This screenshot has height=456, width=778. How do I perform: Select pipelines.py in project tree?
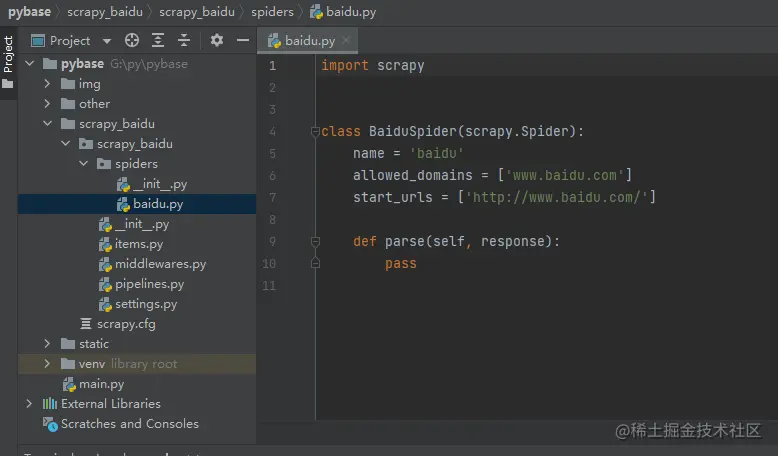click(149, 284)
